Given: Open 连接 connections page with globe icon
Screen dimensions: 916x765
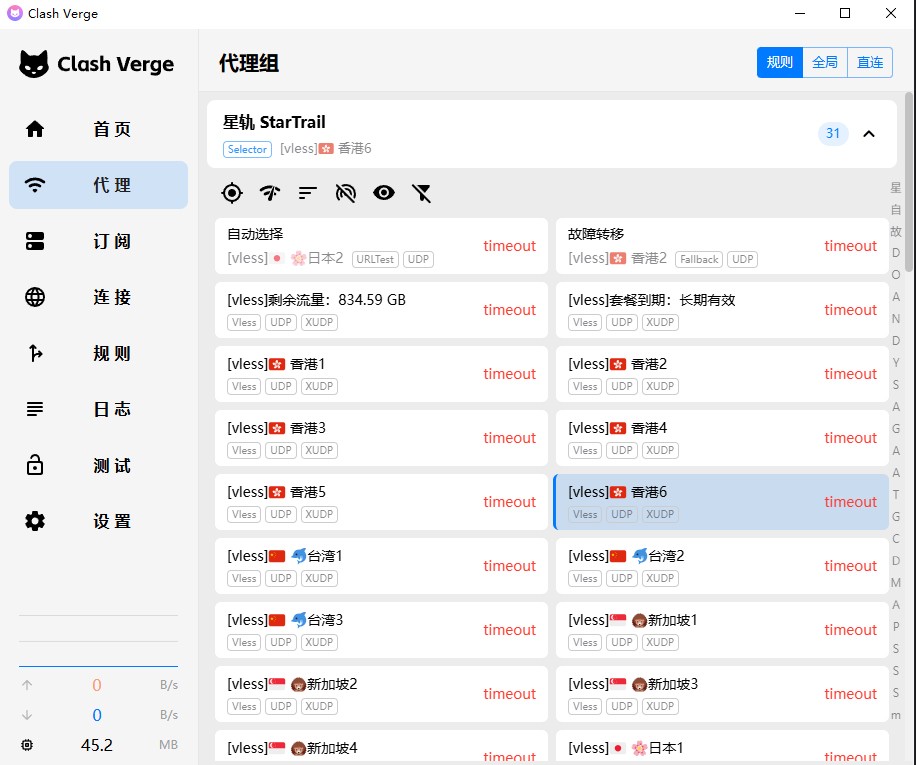Looking at the screenshot, I should coord(98,297).
